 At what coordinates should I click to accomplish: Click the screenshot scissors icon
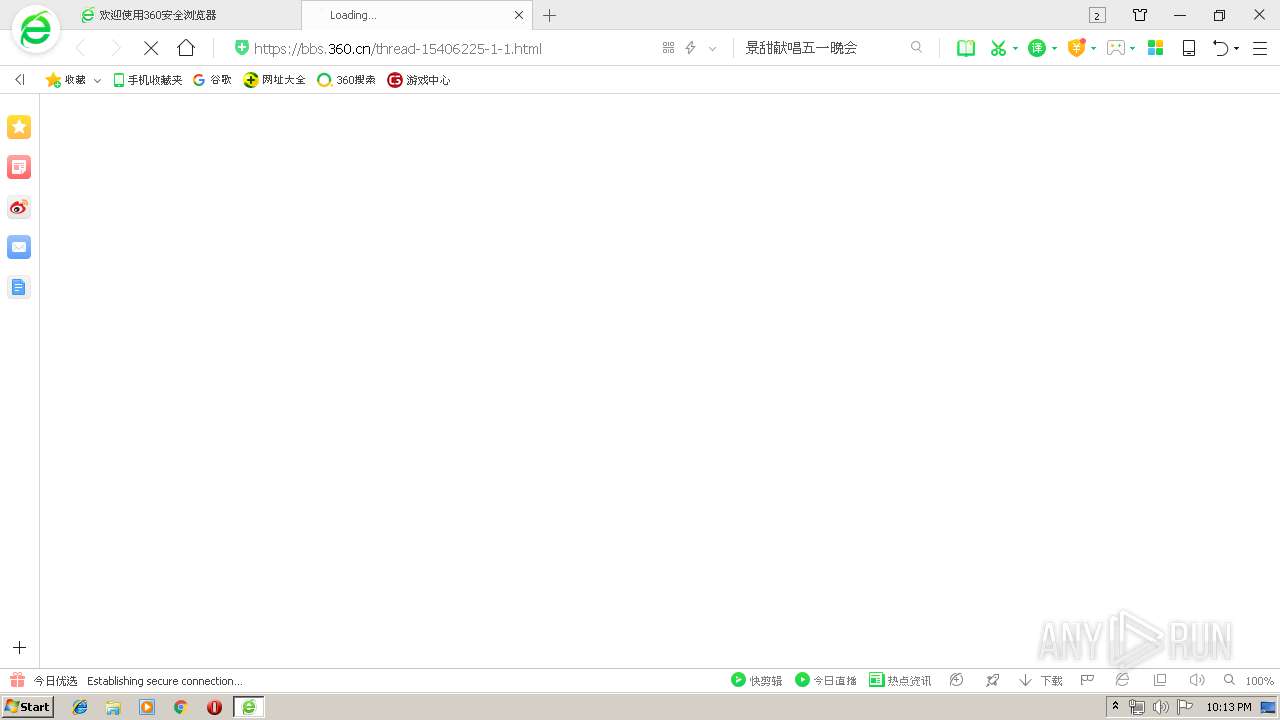click(x=997, y=48)
